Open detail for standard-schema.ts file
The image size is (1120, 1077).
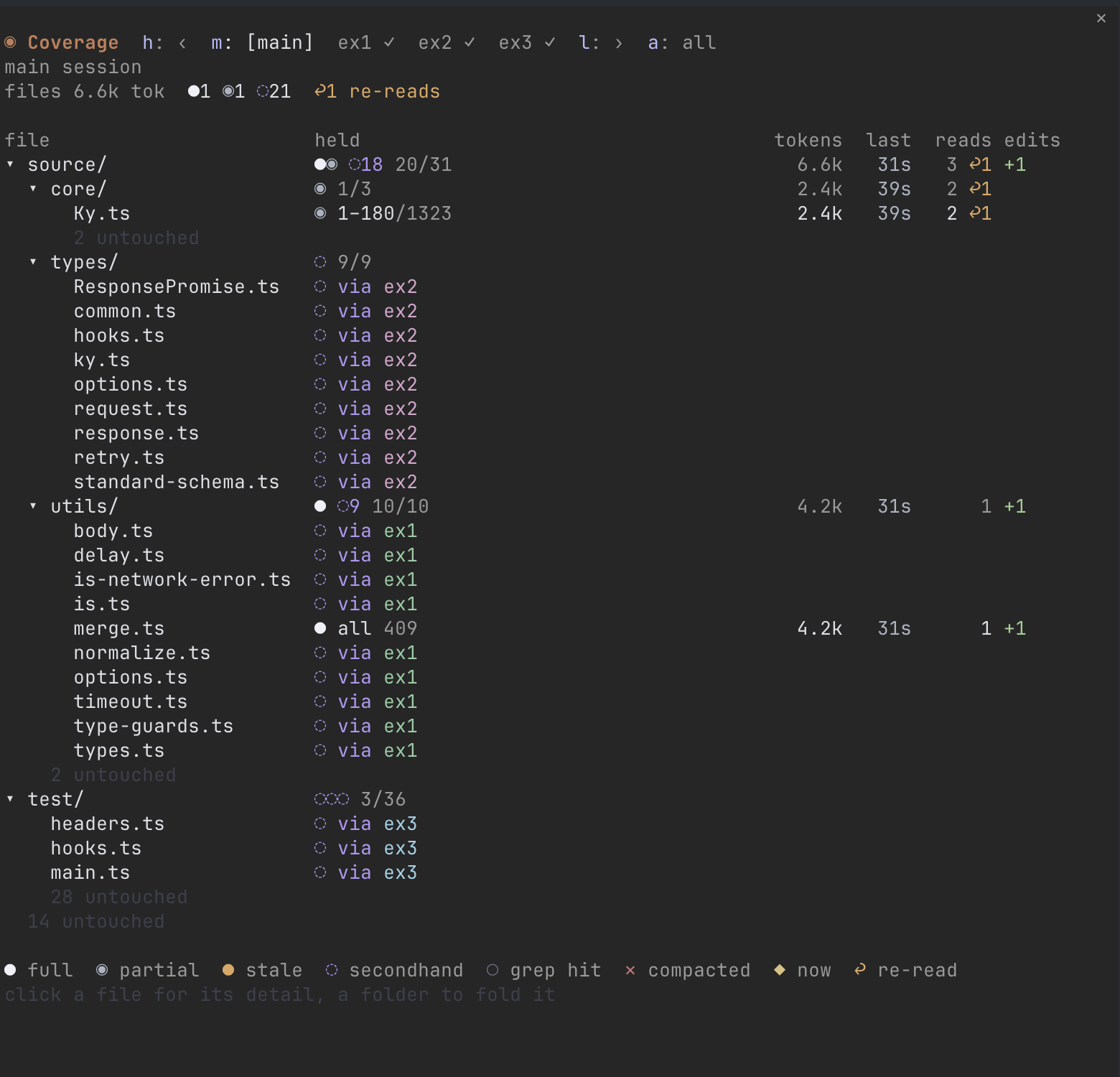tap(177, 482)
